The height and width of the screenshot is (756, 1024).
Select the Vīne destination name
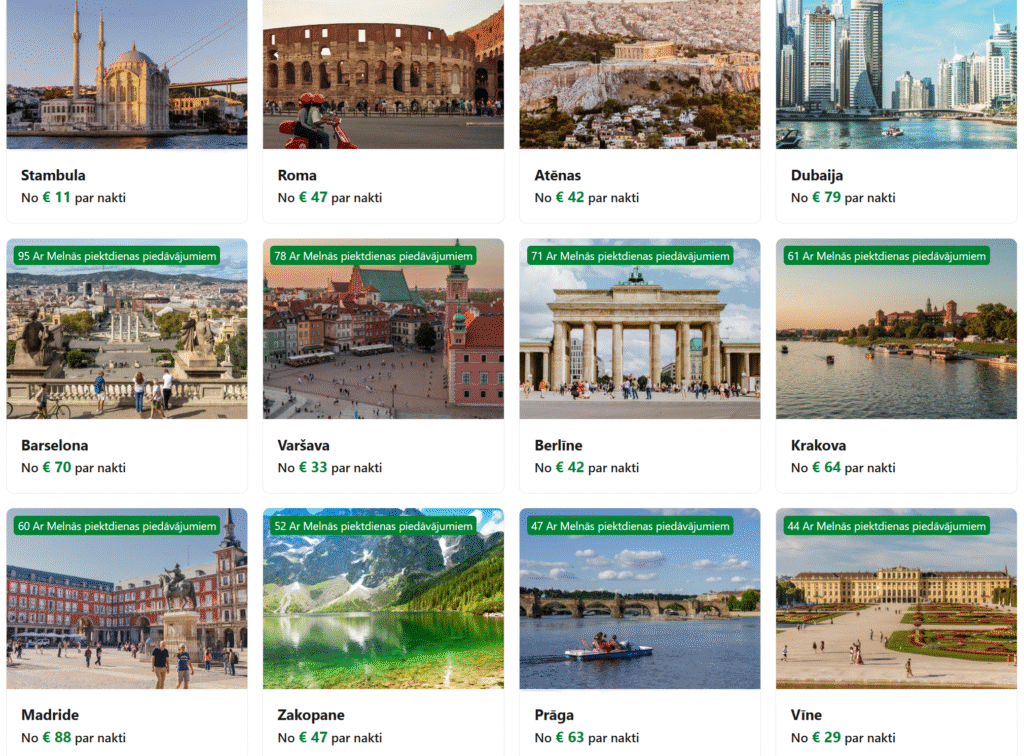coord(807,715)
